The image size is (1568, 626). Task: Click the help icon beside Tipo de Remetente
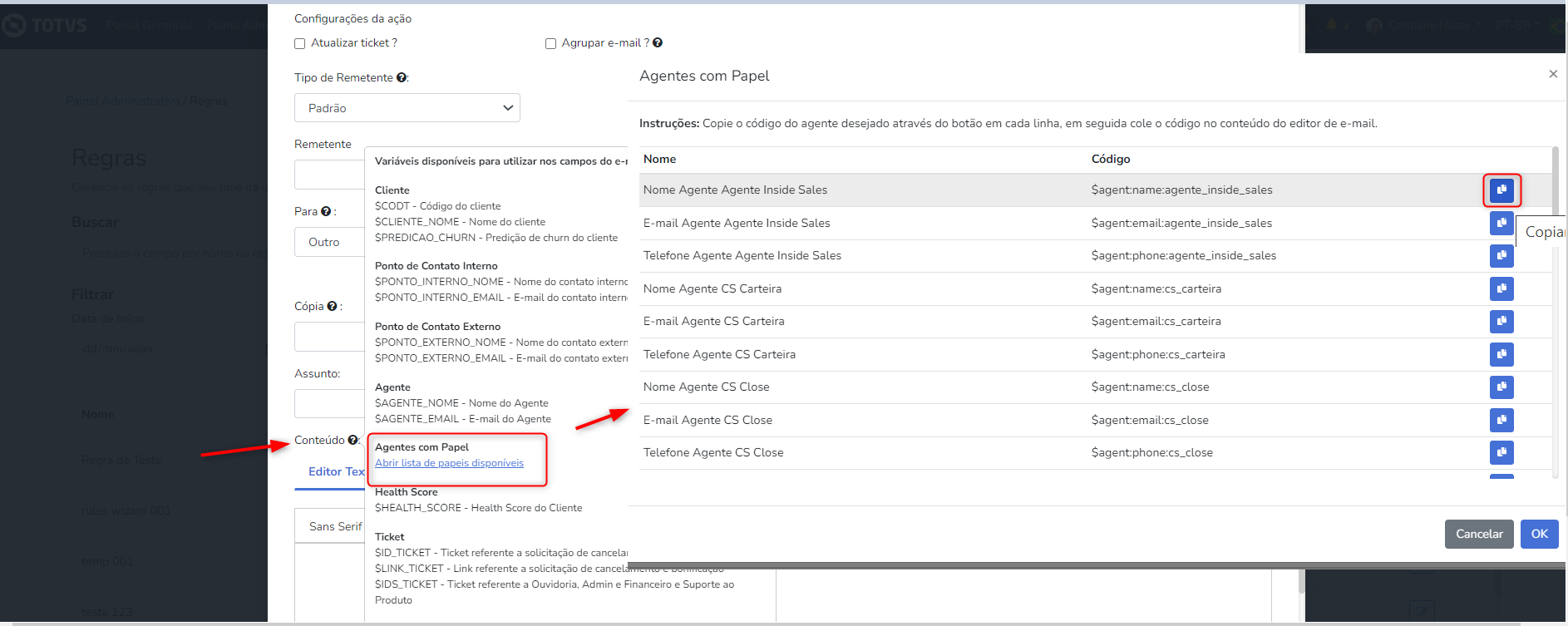click(x=402, y=78)
